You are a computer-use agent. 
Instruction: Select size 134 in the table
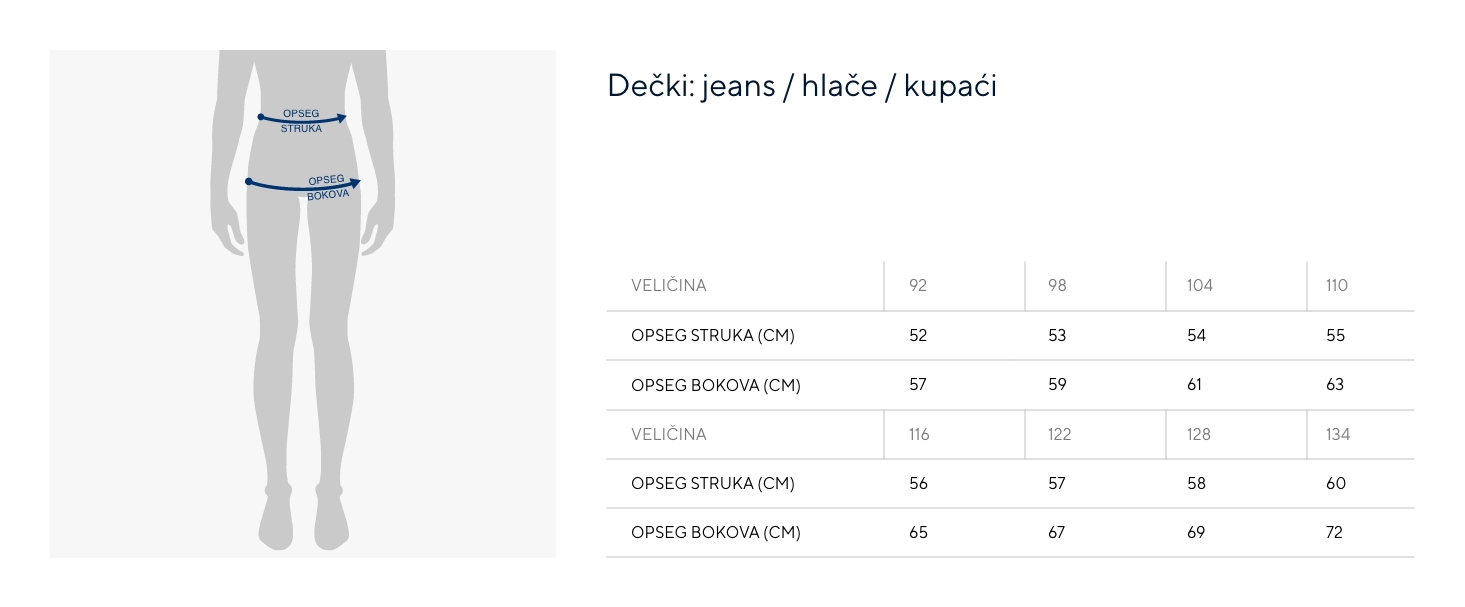click(1338, 435)
